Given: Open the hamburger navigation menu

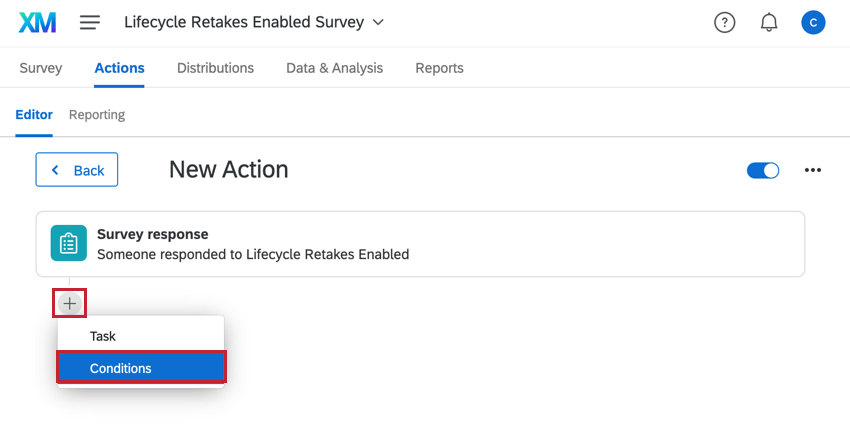Looking at the screenshot, I should pyautogui.click(x=90, y=23).
